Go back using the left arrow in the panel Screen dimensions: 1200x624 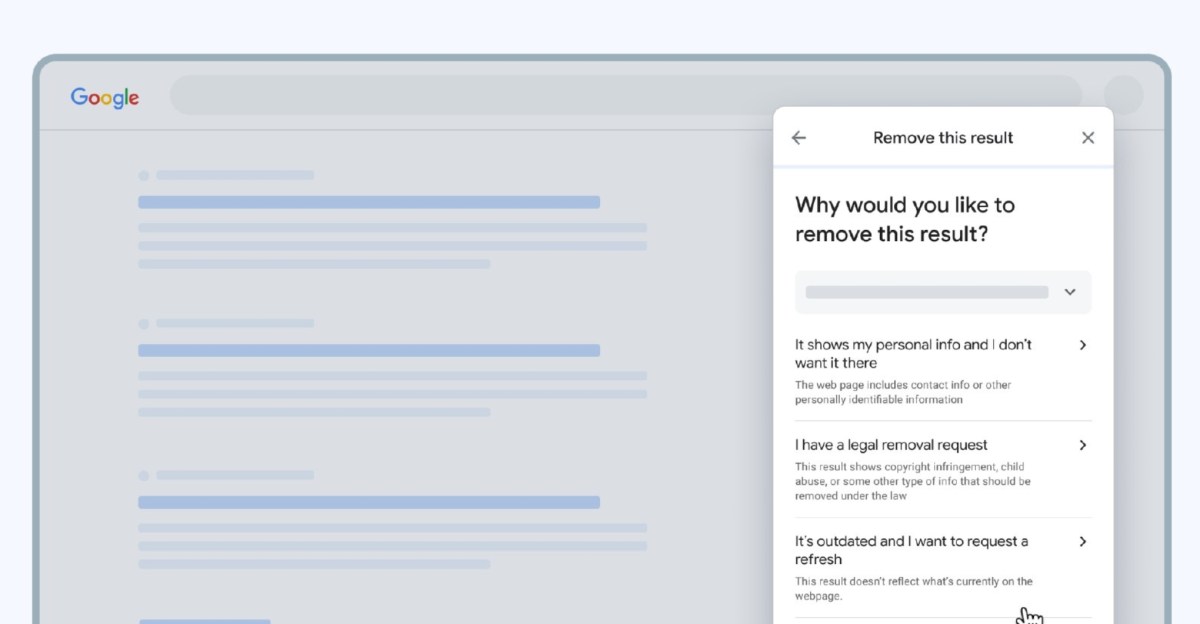point(798,138)
